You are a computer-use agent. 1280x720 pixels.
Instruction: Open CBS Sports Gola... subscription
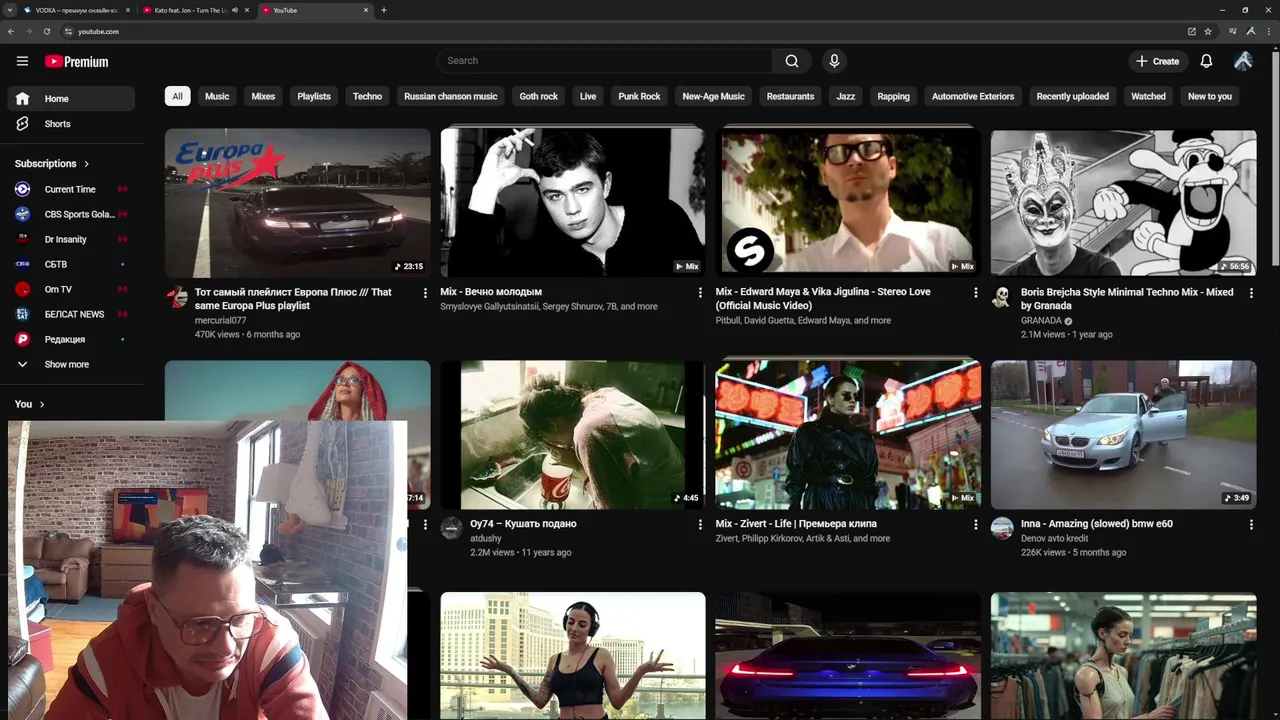[70, 214]
